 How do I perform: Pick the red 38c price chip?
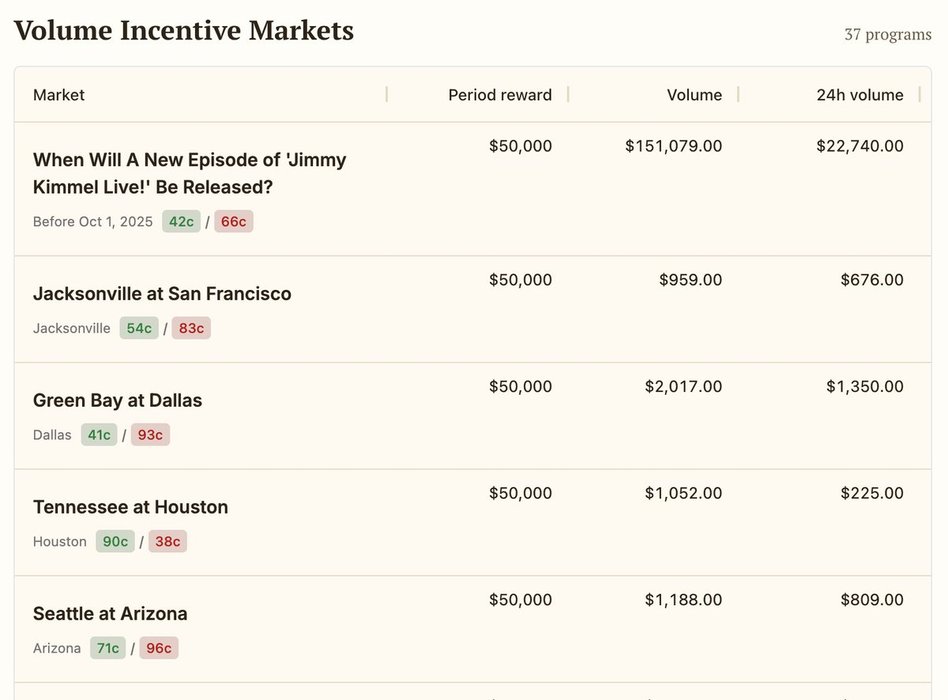click(x=167, y=542)
